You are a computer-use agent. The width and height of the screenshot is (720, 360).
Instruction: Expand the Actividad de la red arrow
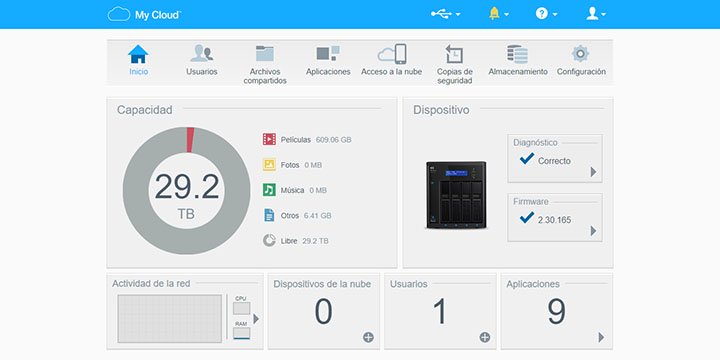256,319
